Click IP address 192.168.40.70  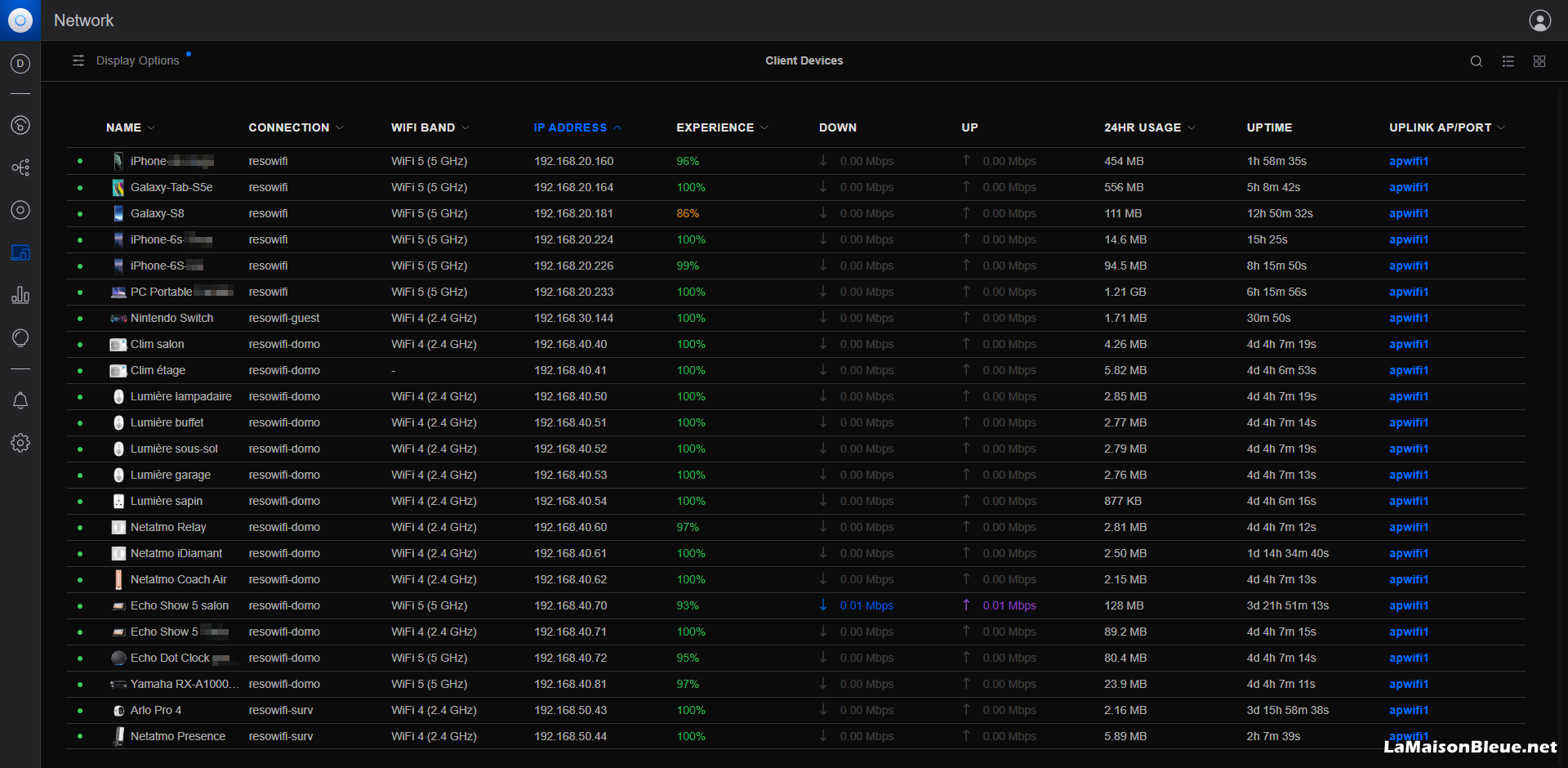pos(570,606)
